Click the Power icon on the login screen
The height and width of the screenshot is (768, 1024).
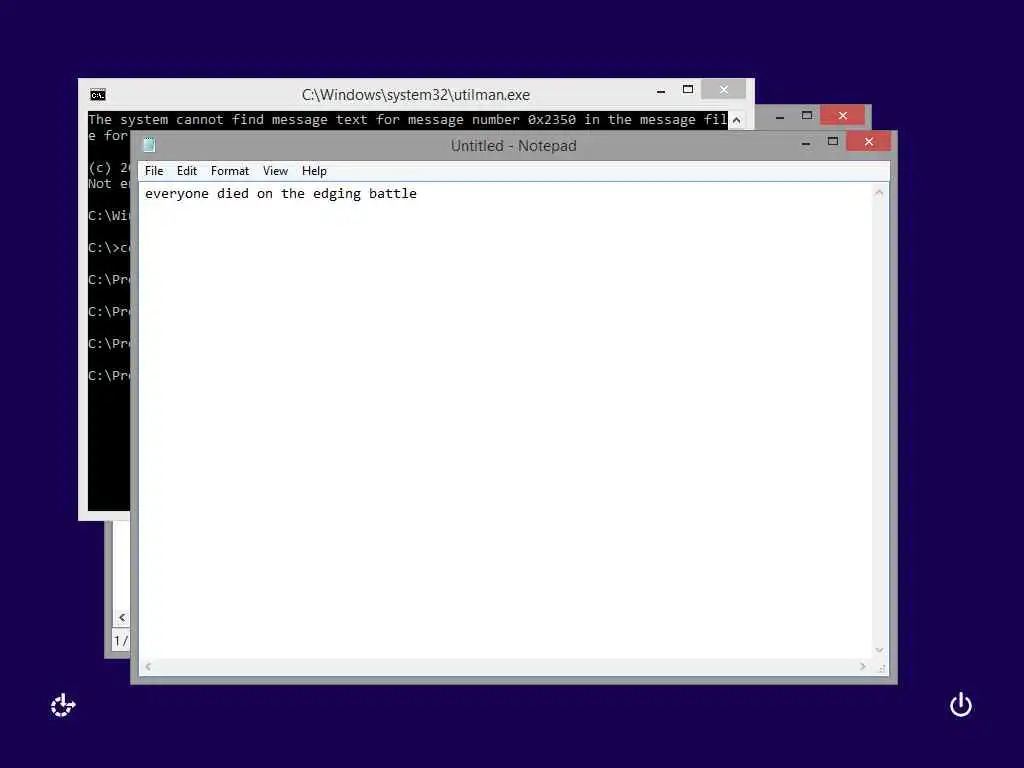pos(961,705)
